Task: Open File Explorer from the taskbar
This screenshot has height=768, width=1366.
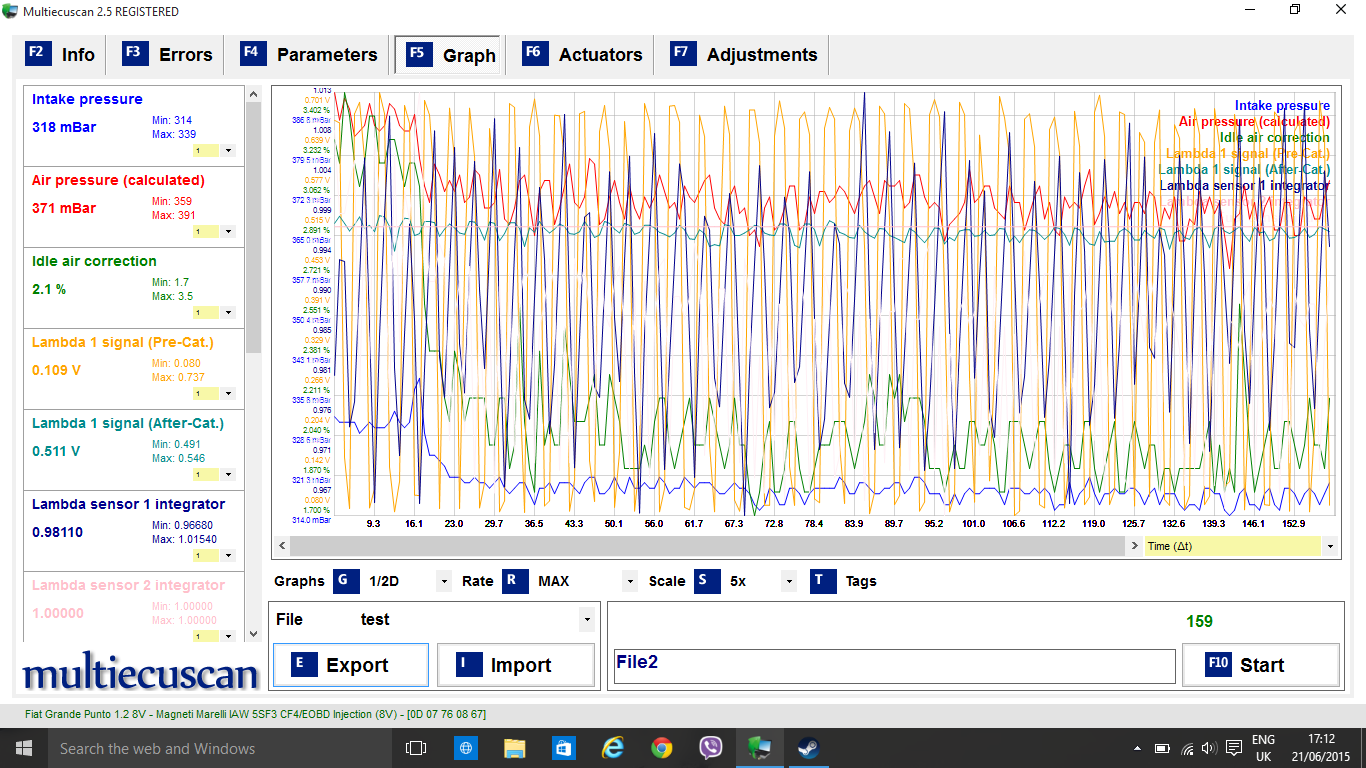Action: [514, 748]
